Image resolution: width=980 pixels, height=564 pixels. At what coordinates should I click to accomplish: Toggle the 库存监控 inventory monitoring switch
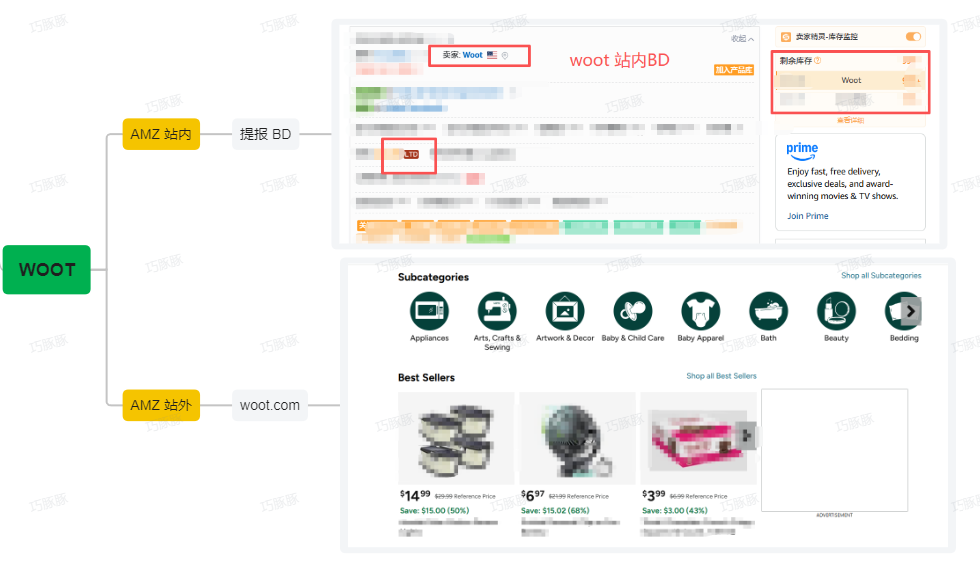click(x=913, y=37)
